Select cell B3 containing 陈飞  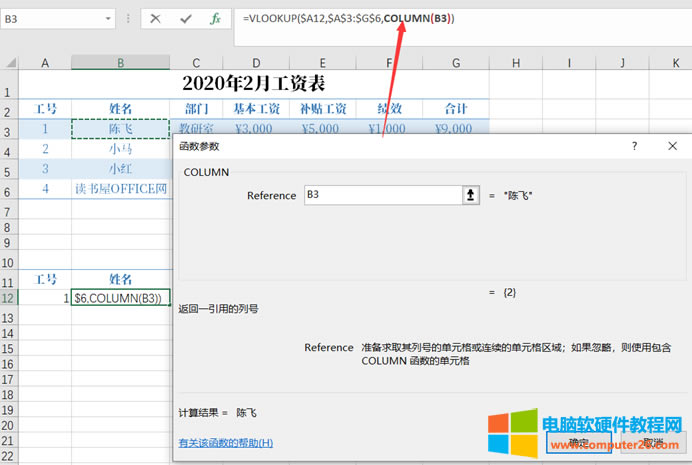tap(120, 129)
